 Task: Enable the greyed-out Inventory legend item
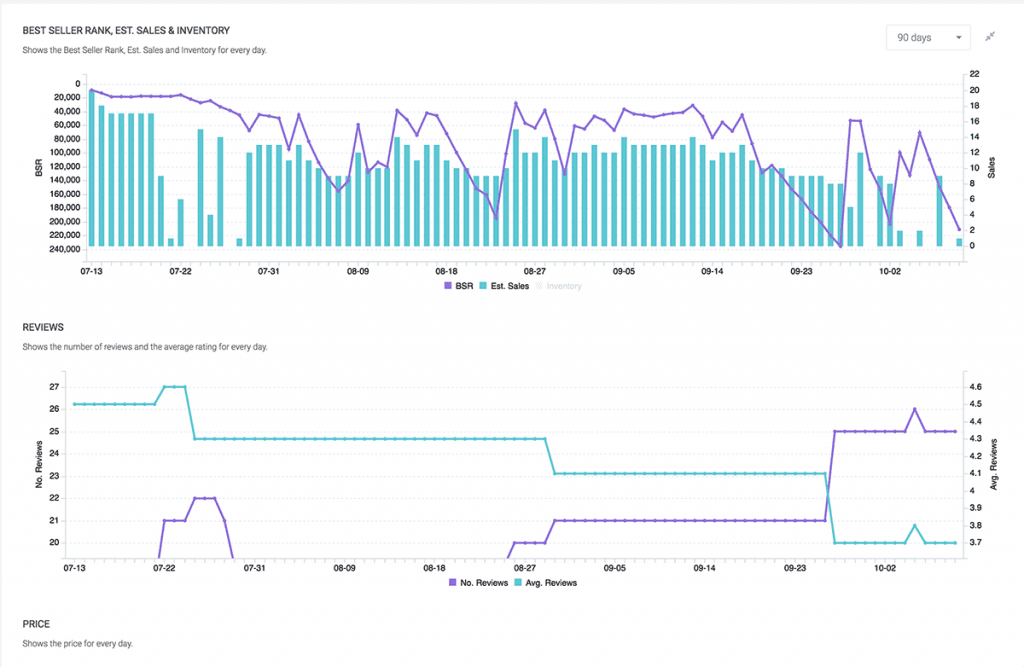[x=562, y=286]
